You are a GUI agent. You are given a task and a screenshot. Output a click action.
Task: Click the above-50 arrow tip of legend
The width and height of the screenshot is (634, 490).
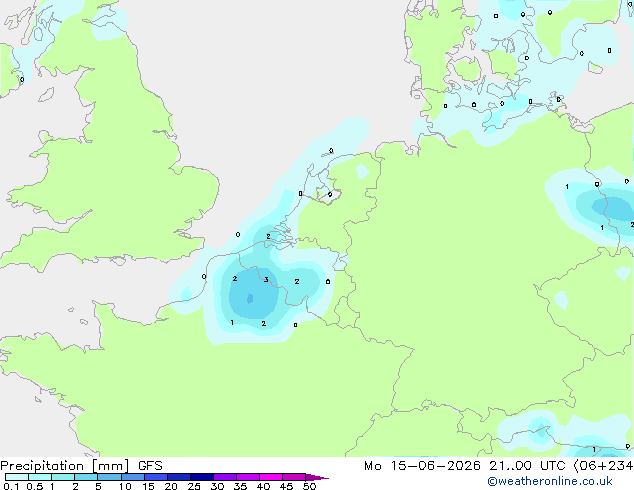click(317, 477)
